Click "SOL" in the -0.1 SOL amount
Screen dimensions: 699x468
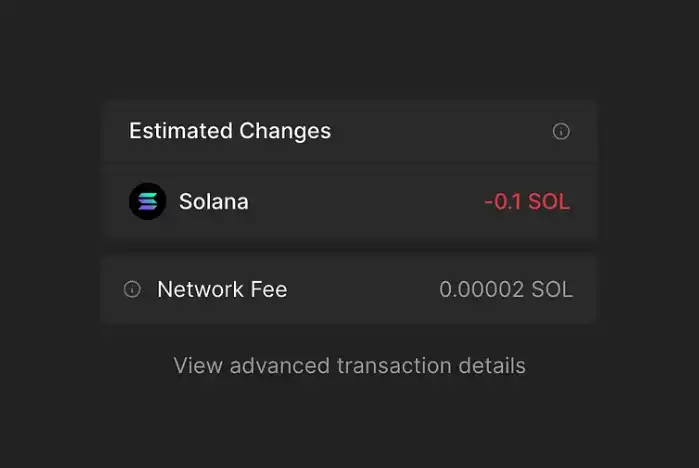(x=549, y=201)
